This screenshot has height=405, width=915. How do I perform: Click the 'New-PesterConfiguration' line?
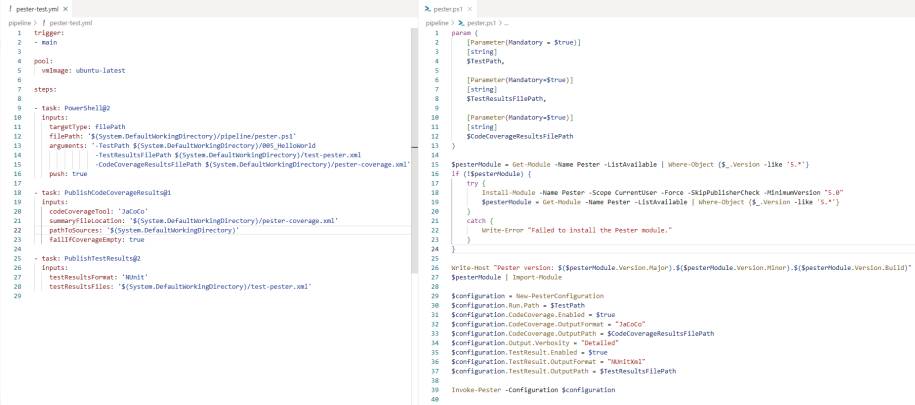pyautogui.click(x=528, y=296)
